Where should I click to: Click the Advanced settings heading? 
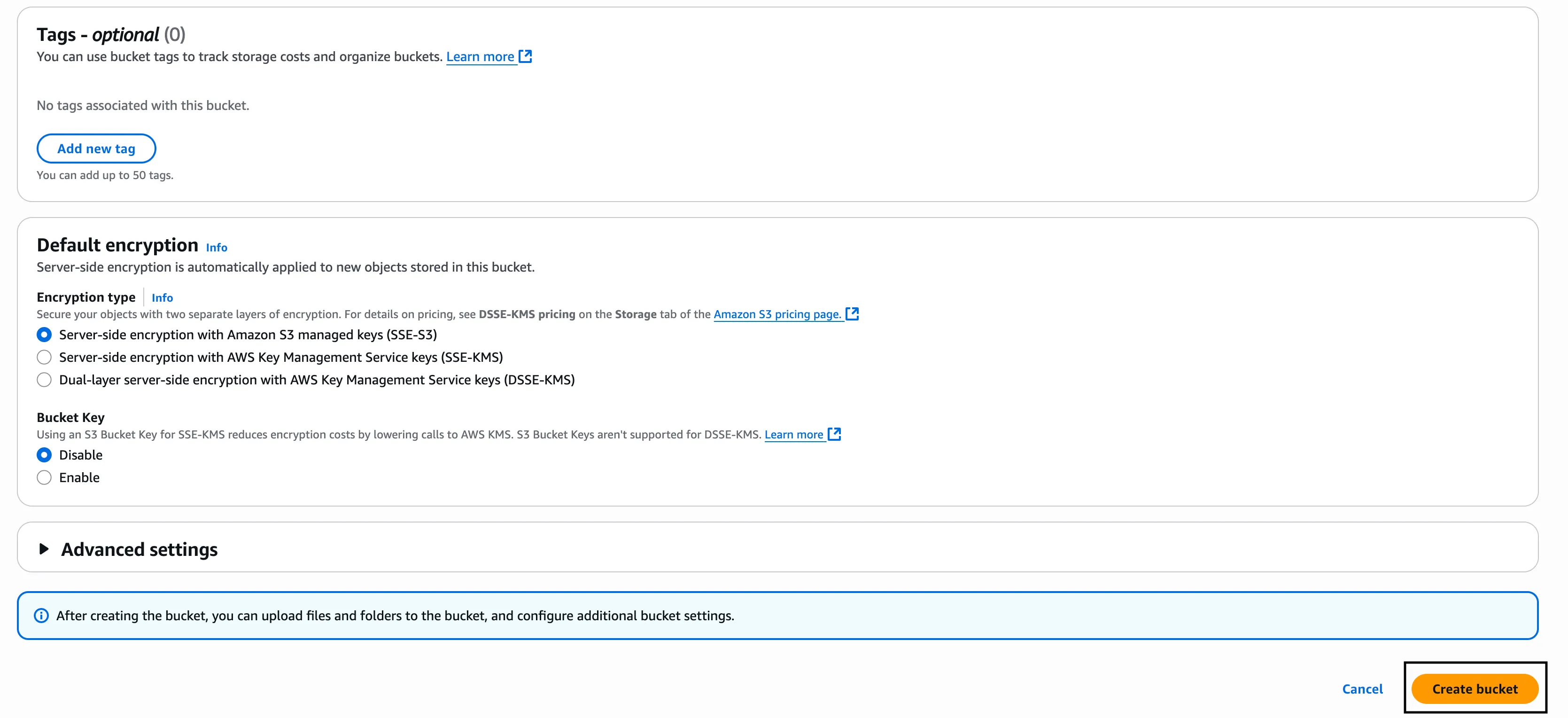tap(140, 549)
